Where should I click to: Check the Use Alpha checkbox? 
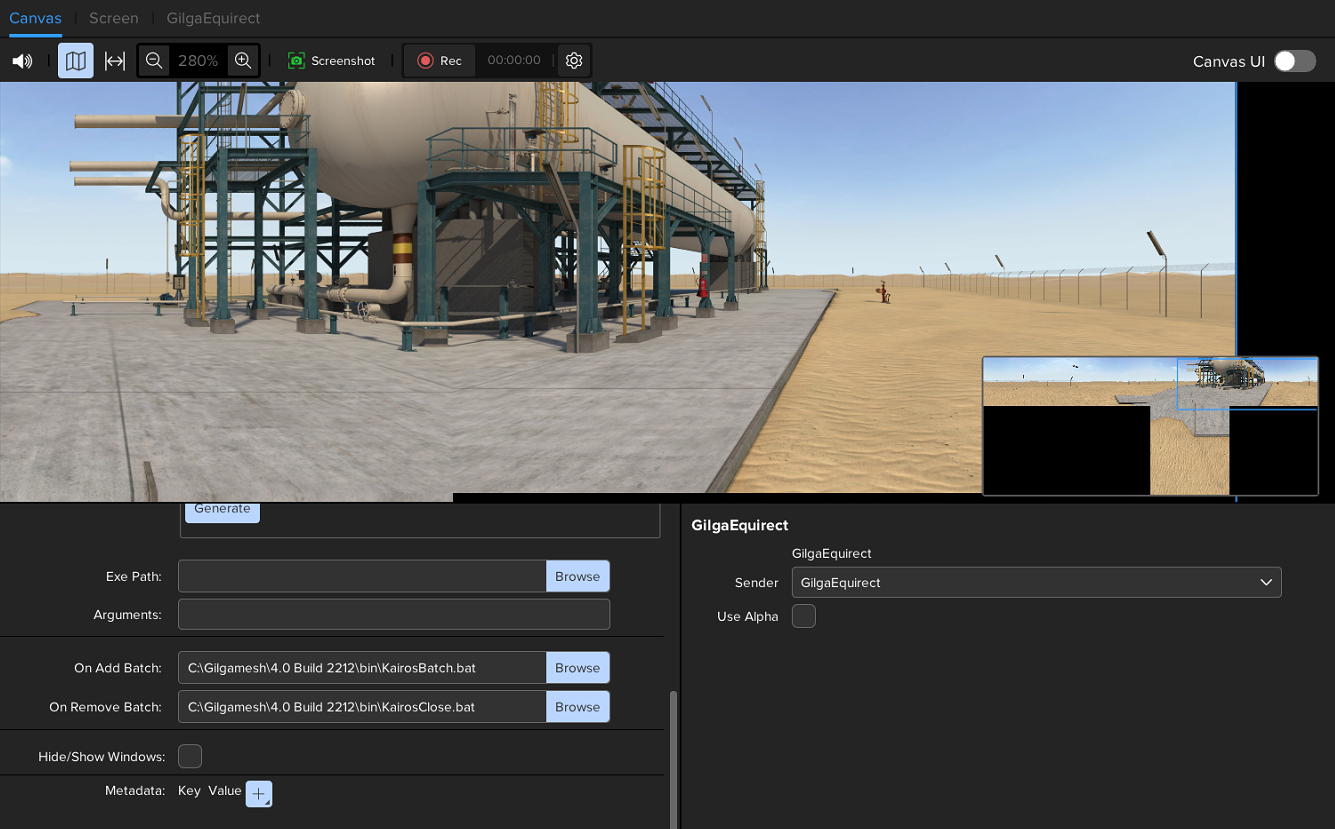[x=804, y=617]
